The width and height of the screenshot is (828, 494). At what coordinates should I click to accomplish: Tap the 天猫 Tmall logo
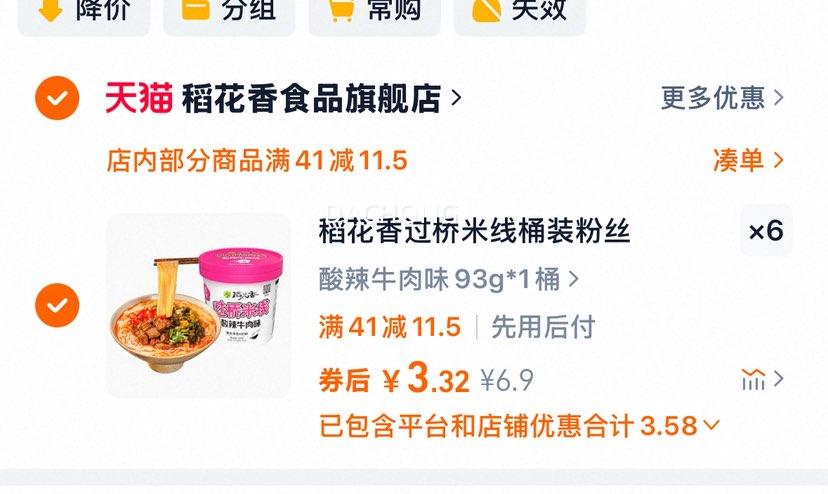coord(139,98)
